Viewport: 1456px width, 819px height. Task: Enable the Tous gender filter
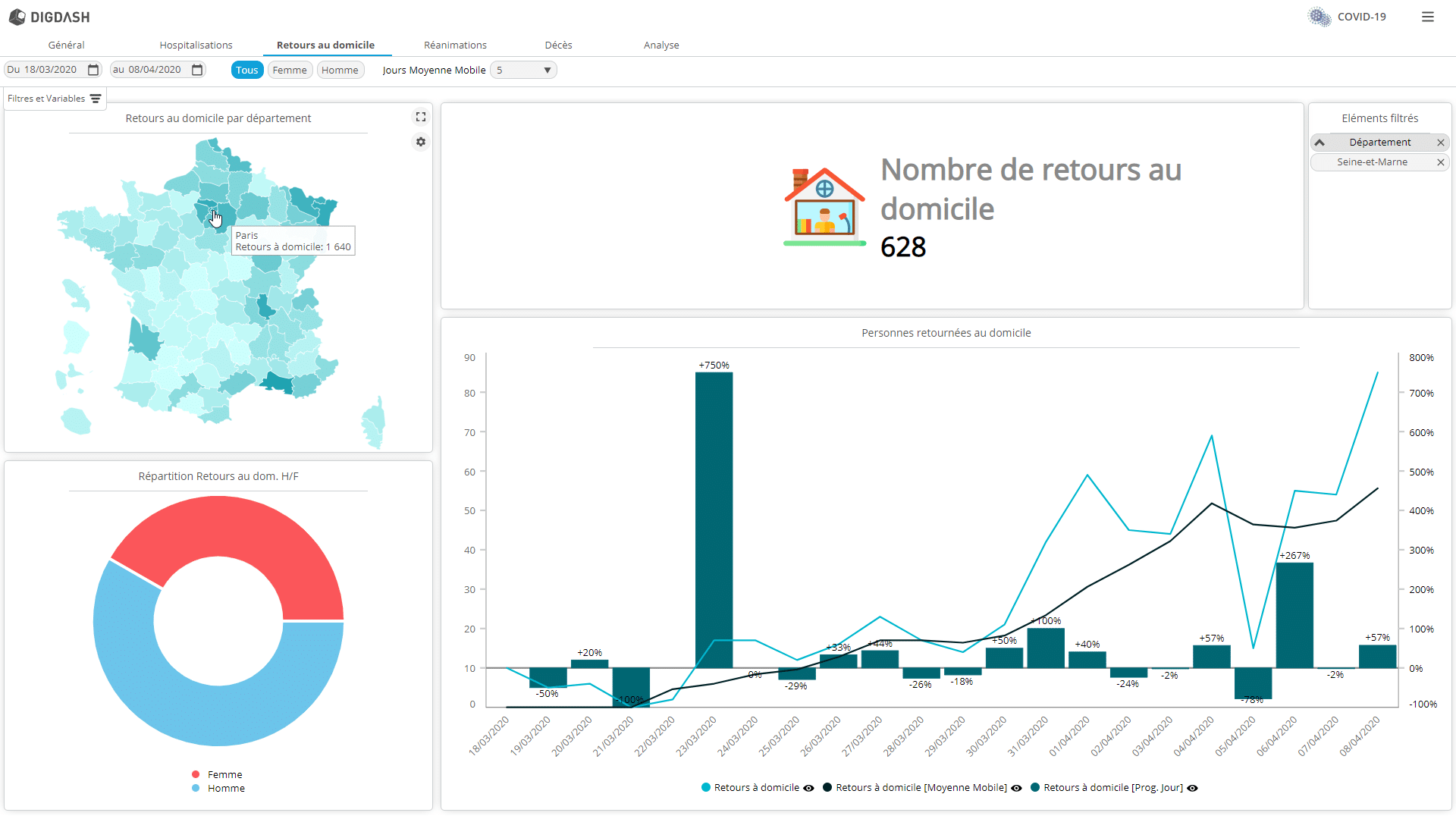tap(247, 70)
